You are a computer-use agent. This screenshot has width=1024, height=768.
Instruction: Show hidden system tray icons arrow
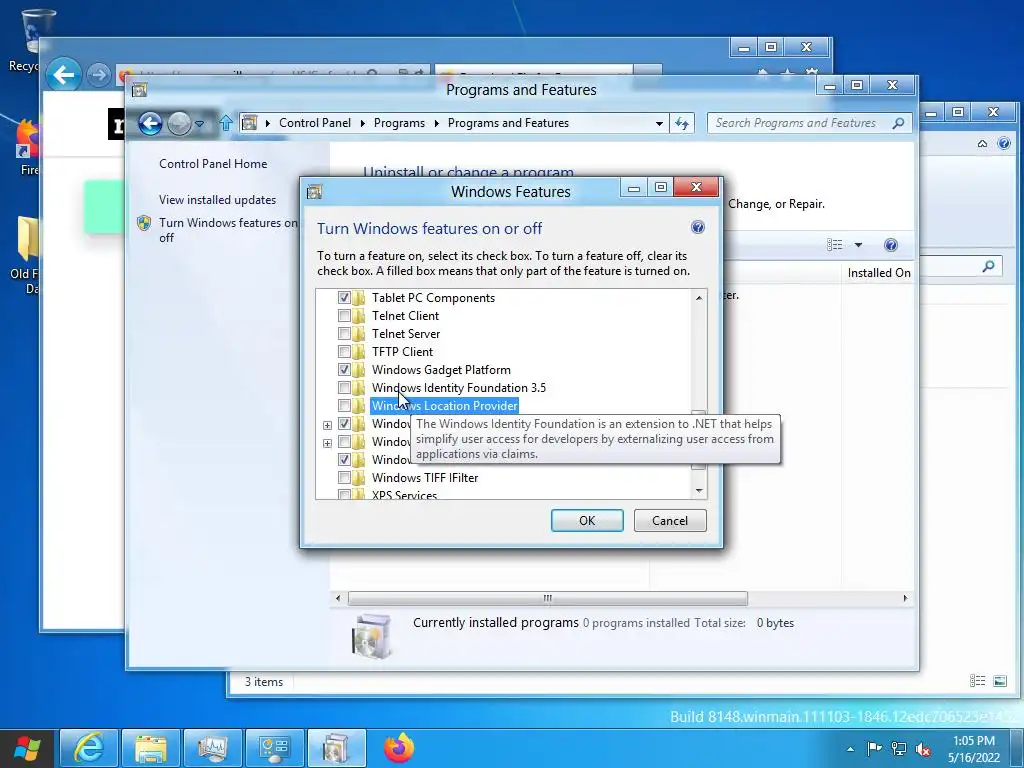[x=850, y=749]
